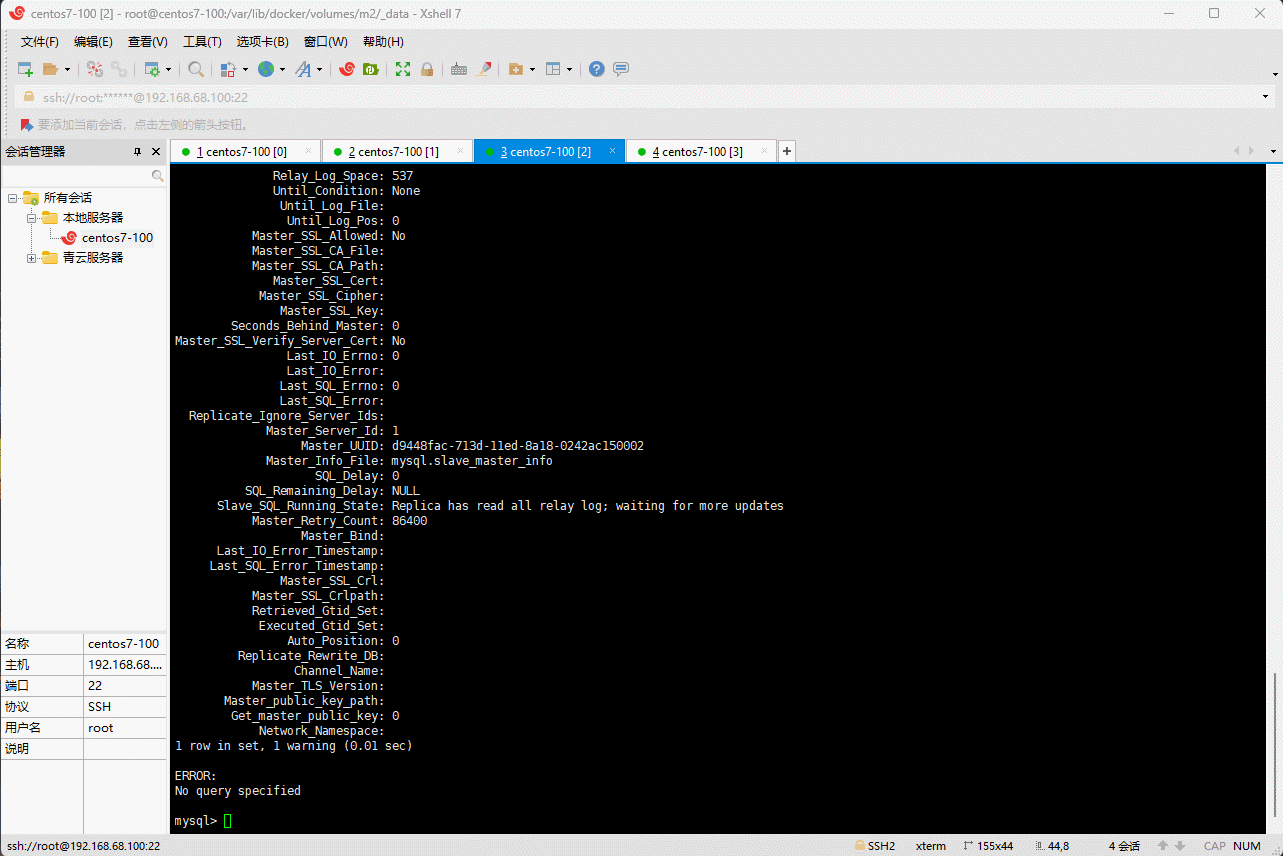Select the 青云服务器 folder

[x=93, y=258]
